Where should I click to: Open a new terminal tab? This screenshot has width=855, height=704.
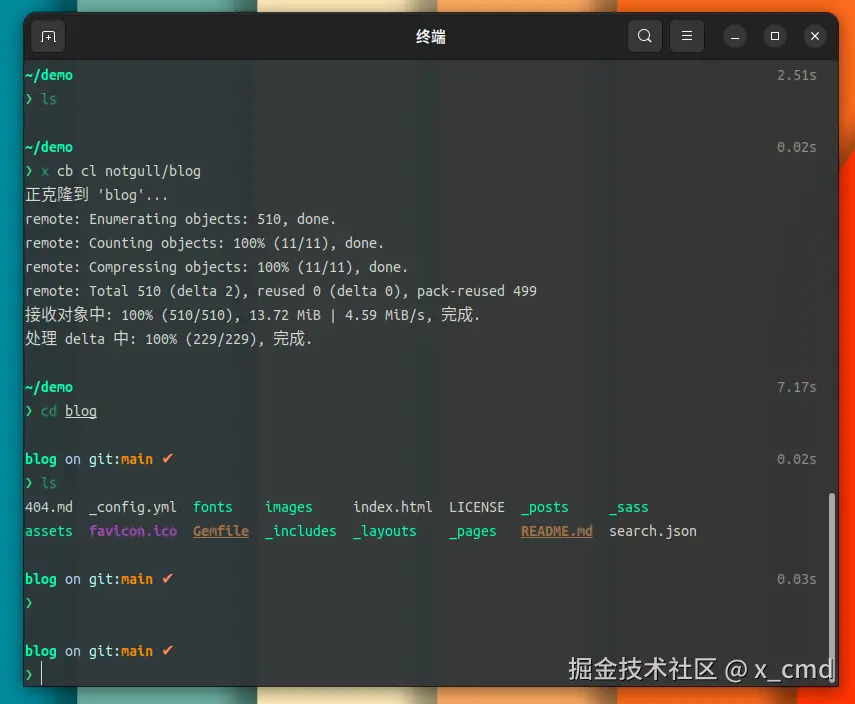pyautogui.click(x=48, y=37)
